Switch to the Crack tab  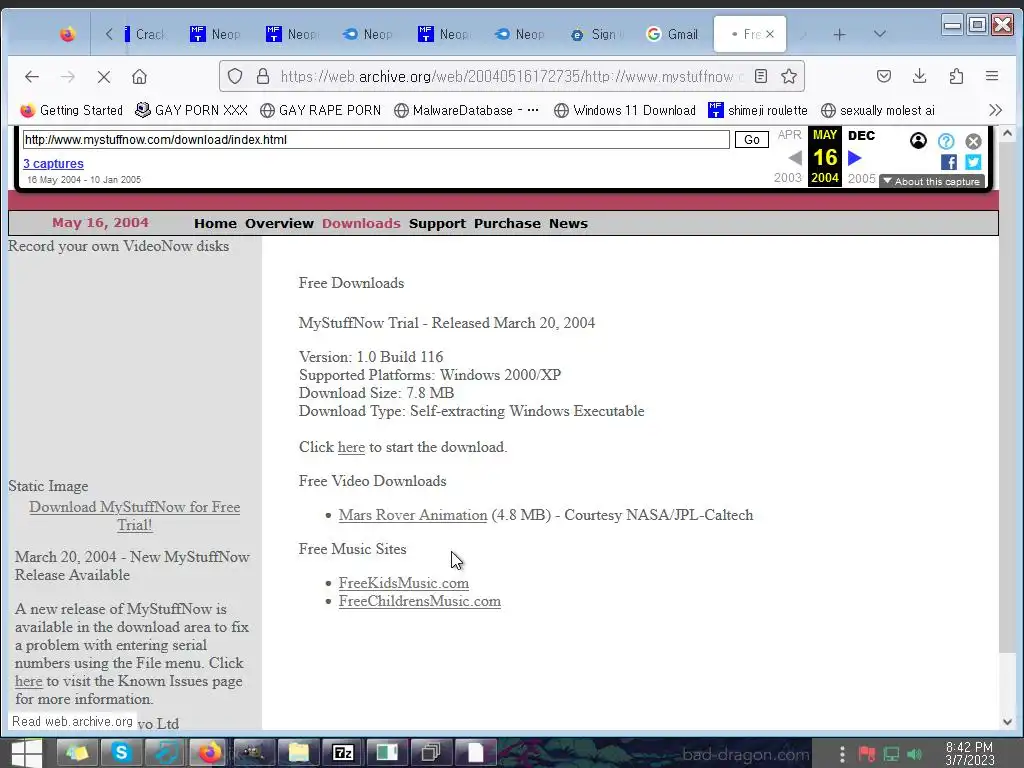[145, 34]
